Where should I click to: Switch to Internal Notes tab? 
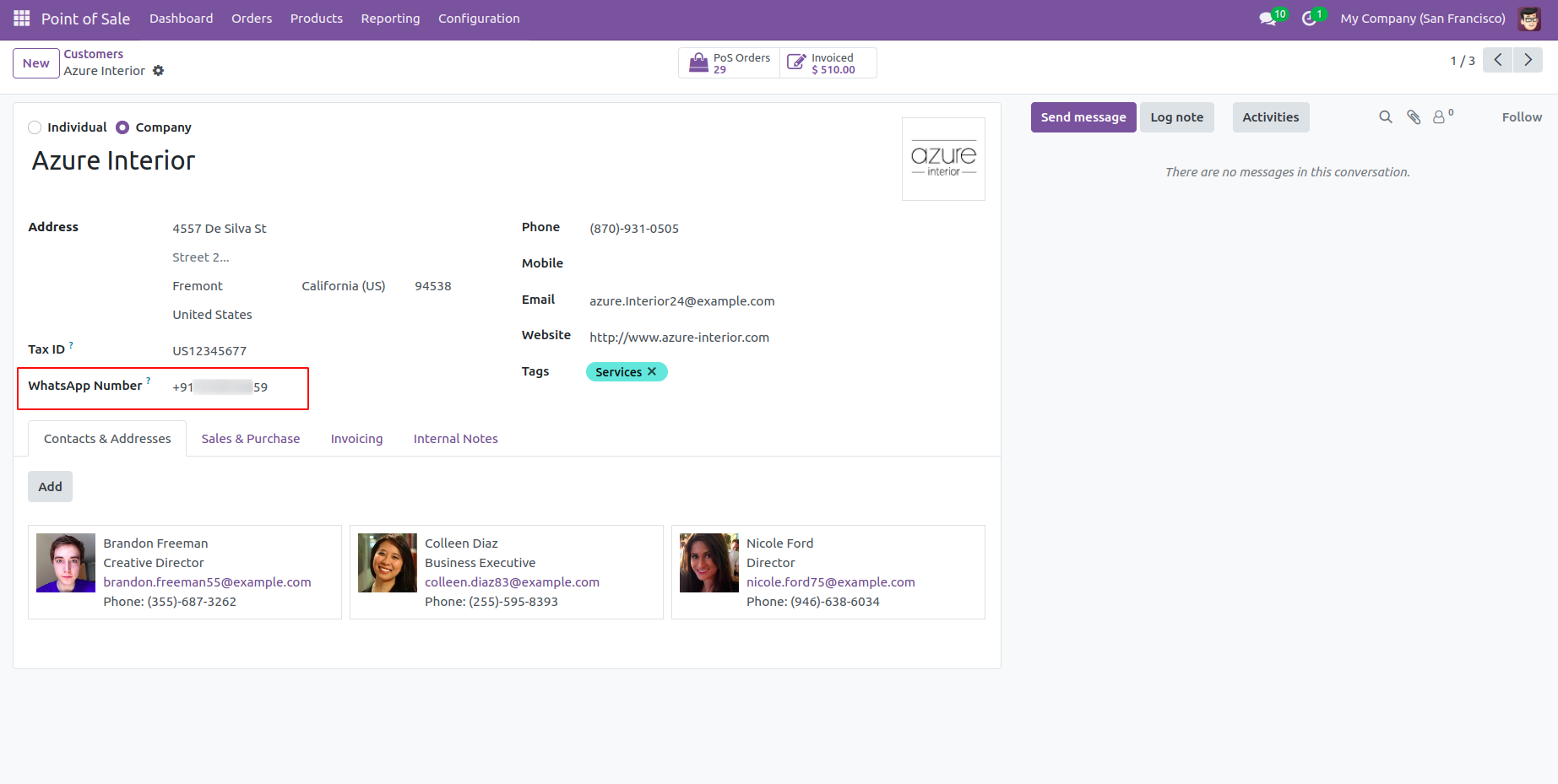[x=456, y=439]
